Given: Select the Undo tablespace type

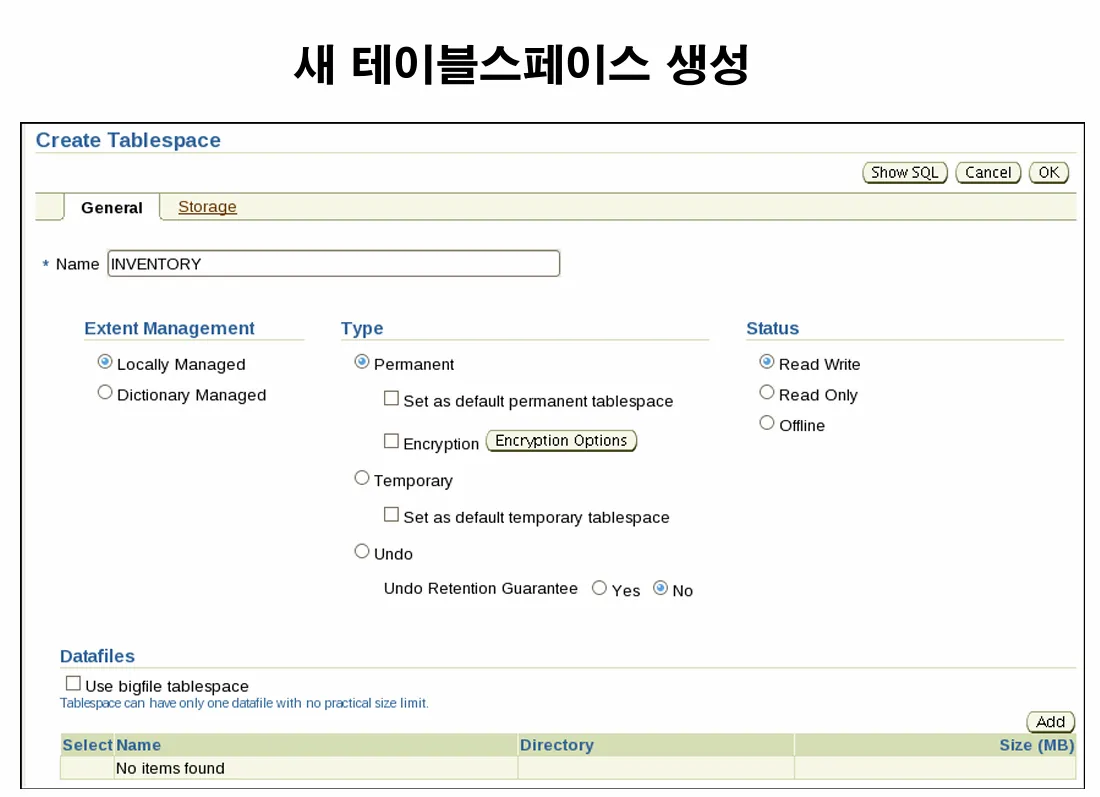Looking at the screenshot, I should click(x=362, y=551).
